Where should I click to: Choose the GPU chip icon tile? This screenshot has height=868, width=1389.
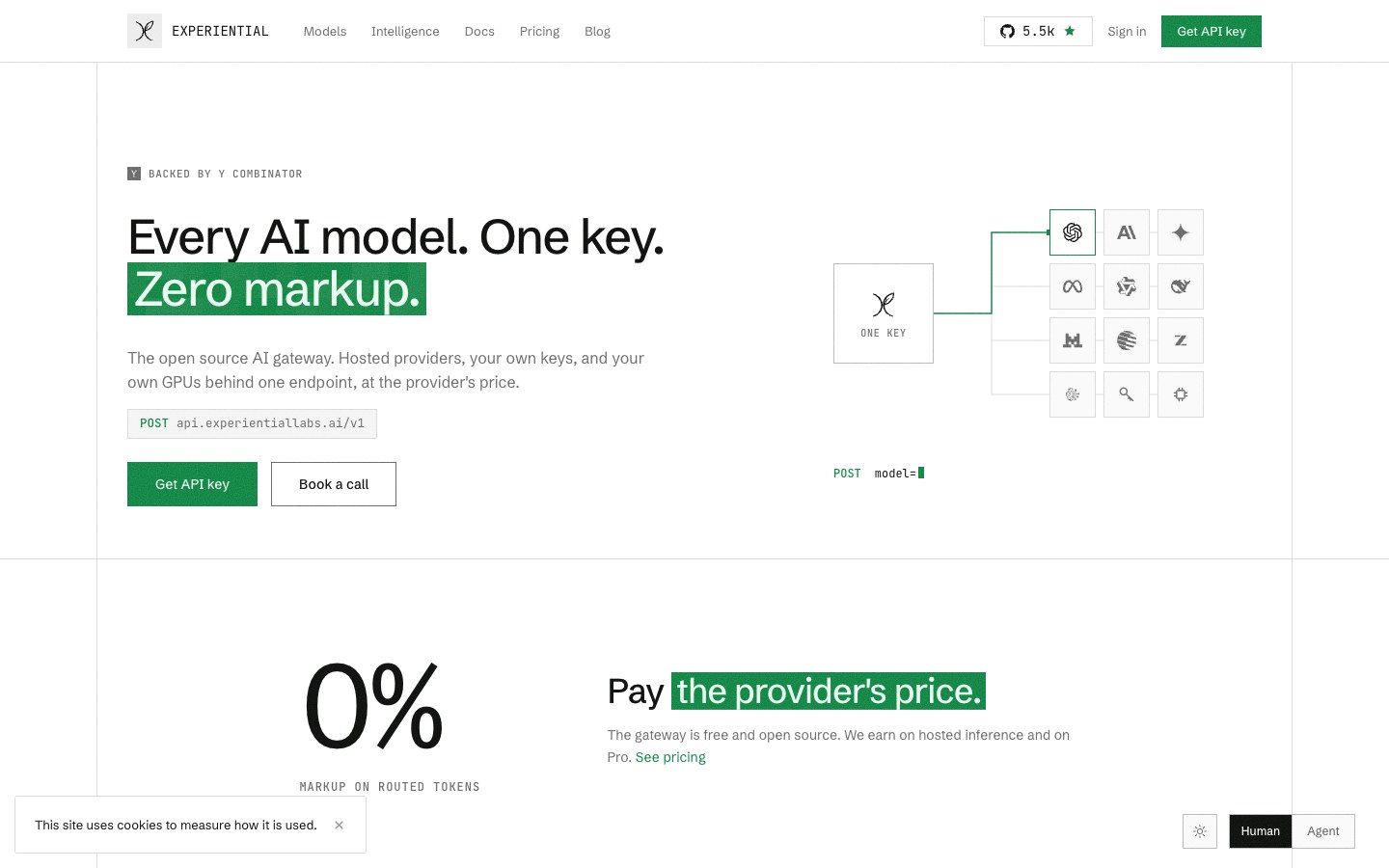pyautogui.click(x=1181, y=394)
